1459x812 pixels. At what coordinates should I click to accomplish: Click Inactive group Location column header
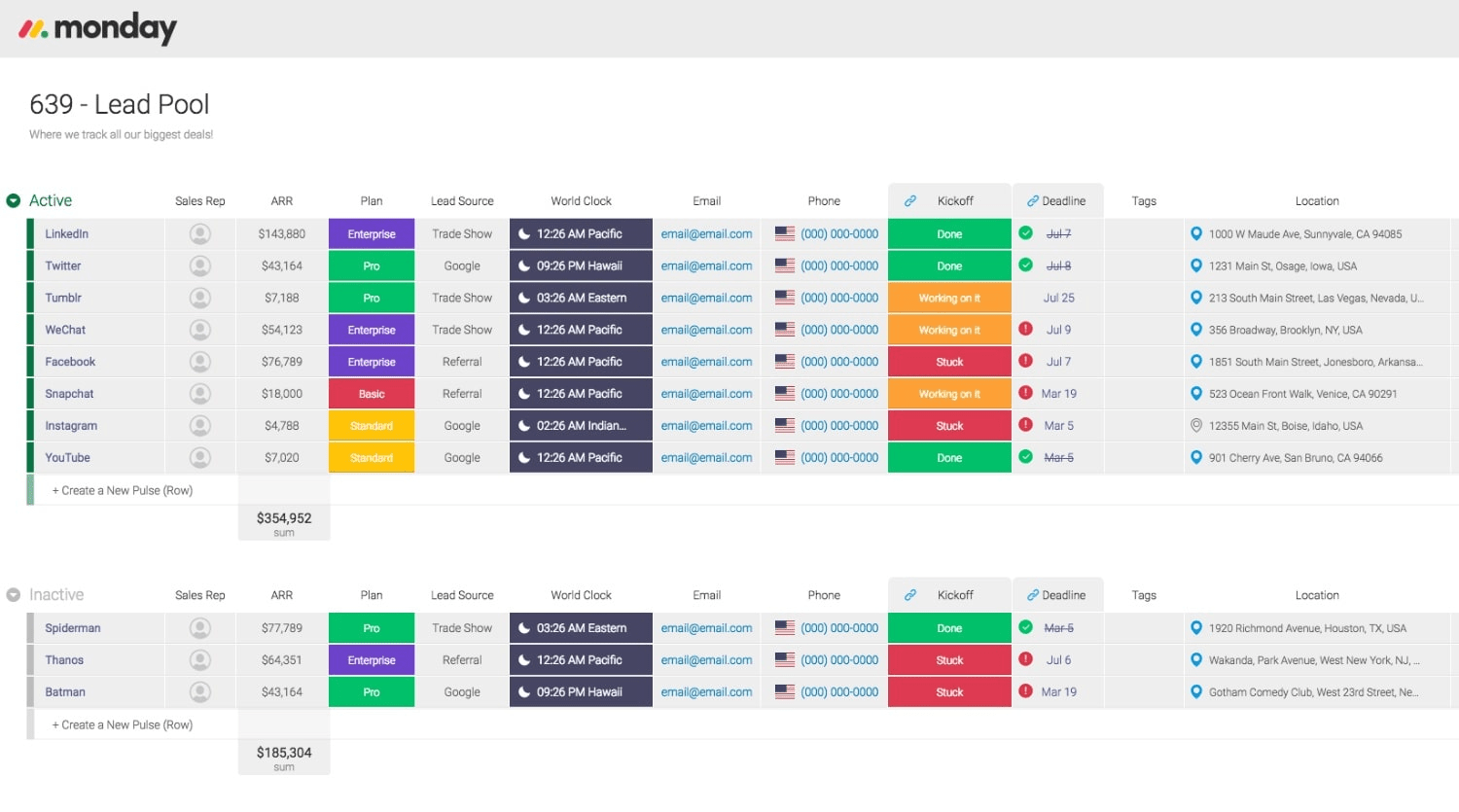[1317, 595]
